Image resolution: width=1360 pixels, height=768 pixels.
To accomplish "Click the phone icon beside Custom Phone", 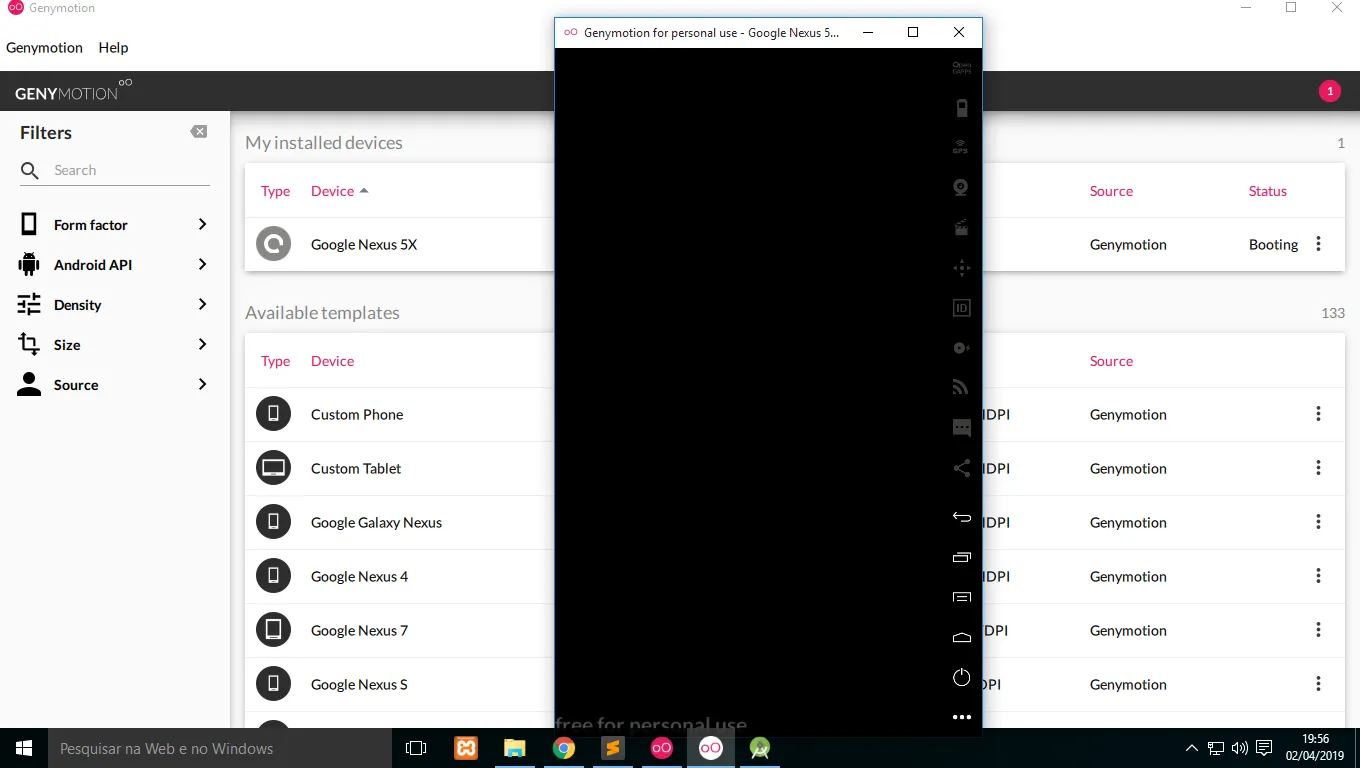I will coord(273,414).
